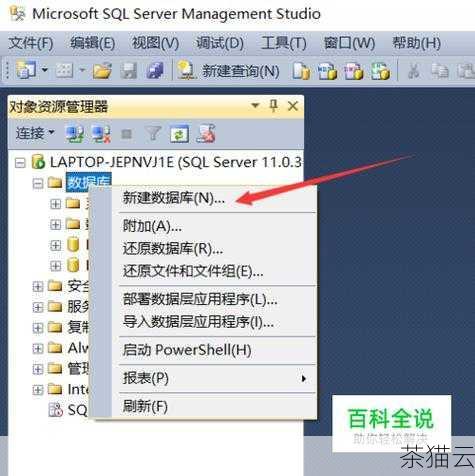Open the 连接 dropdown
This screenshot has width=475, height=476.
(x=35, y=134)
